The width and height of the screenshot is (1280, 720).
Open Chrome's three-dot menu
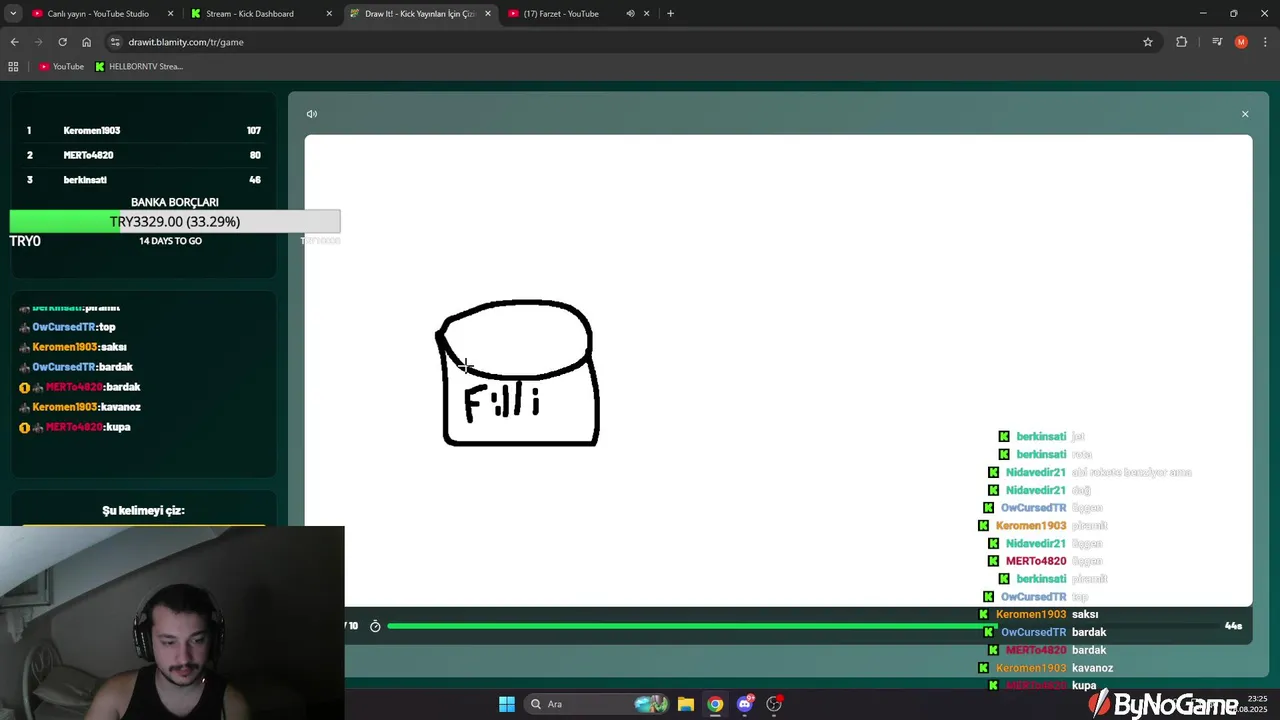(1265, 42)
